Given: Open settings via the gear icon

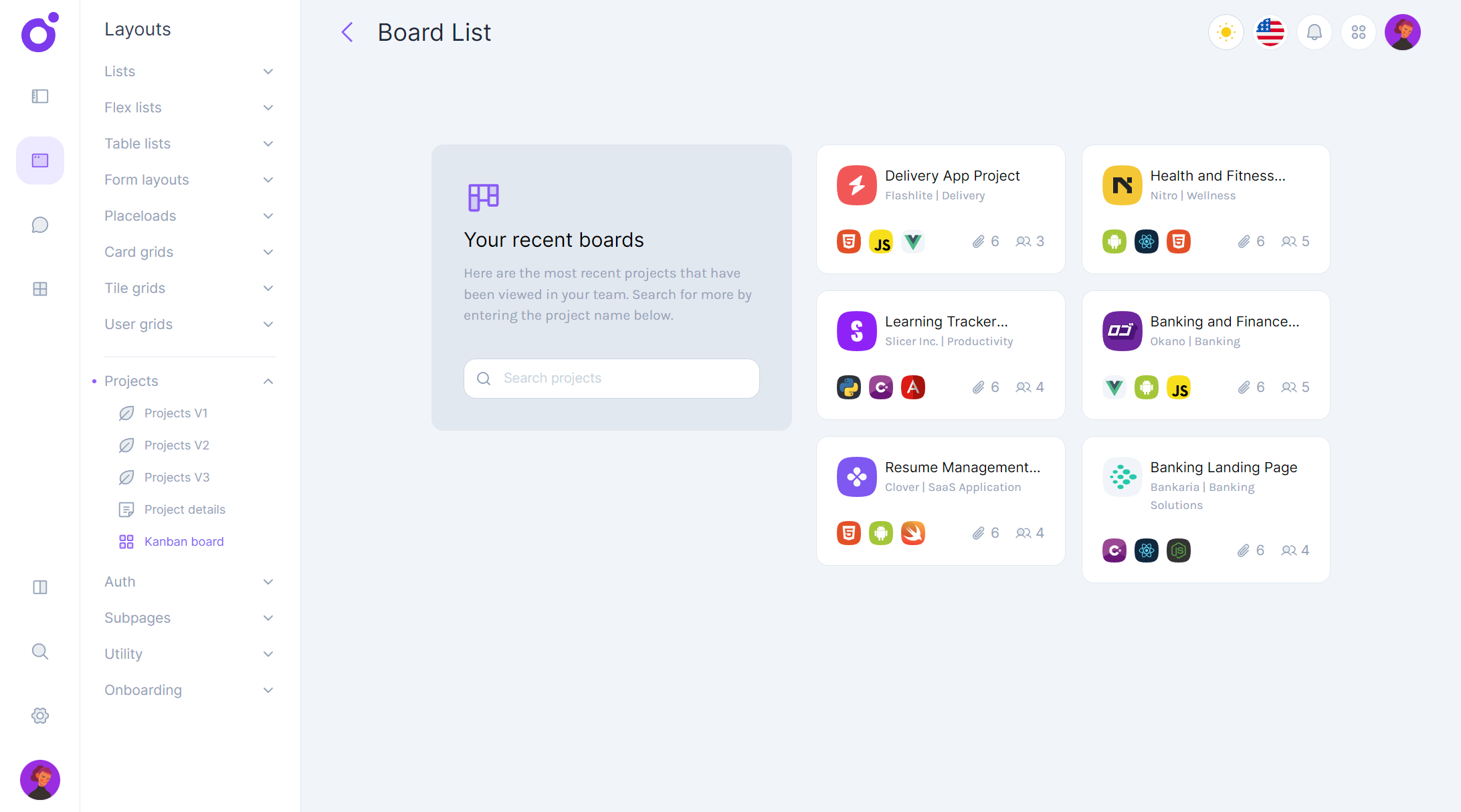Looking at the screenshot, I should point(39,716).
